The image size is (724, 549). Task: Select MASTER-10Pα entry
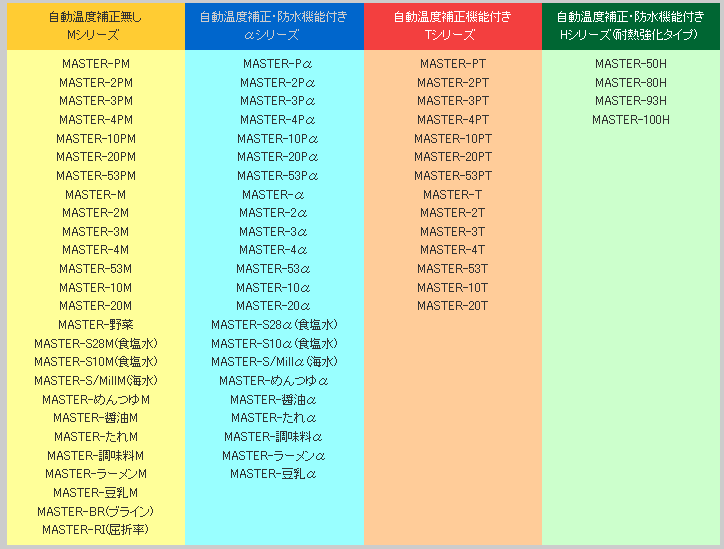tap(278, 139)
